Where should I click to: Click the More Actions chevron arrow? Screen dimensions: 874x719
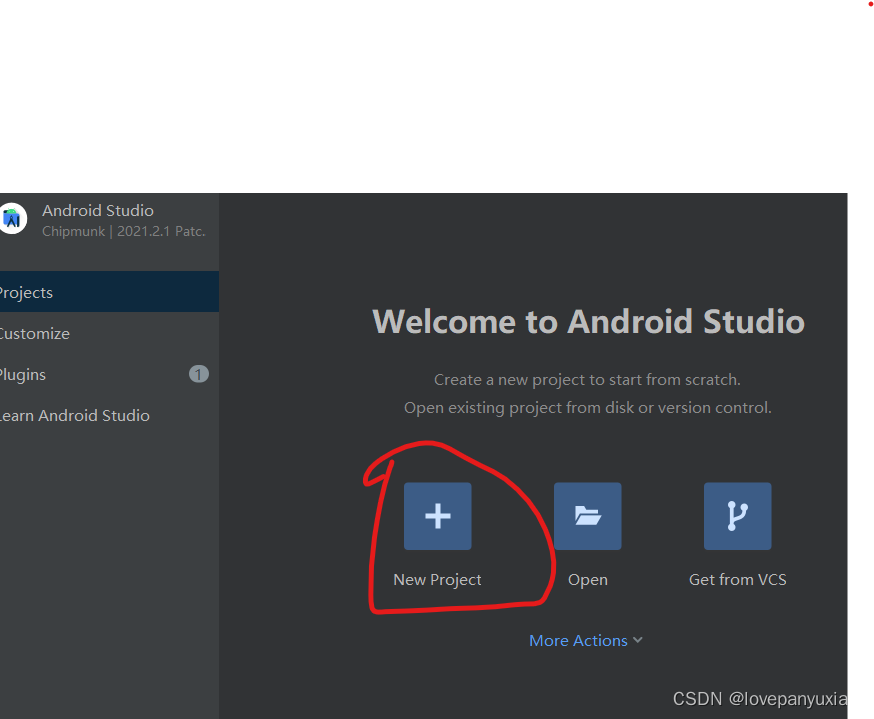pos(638,640)
